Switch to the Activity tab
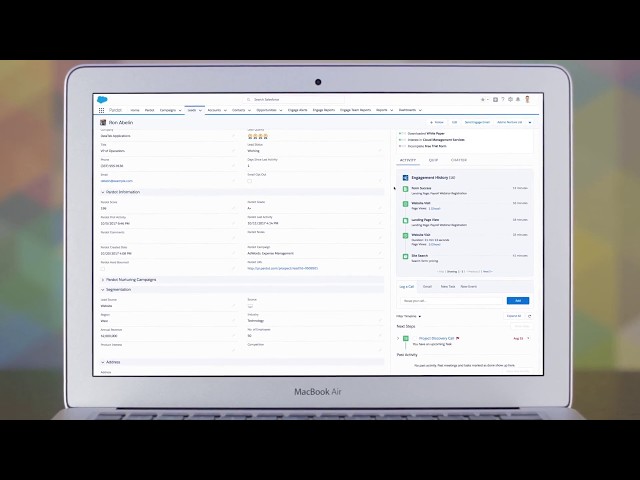The height and width of the screenshot is (480, 640). [408, 160]
